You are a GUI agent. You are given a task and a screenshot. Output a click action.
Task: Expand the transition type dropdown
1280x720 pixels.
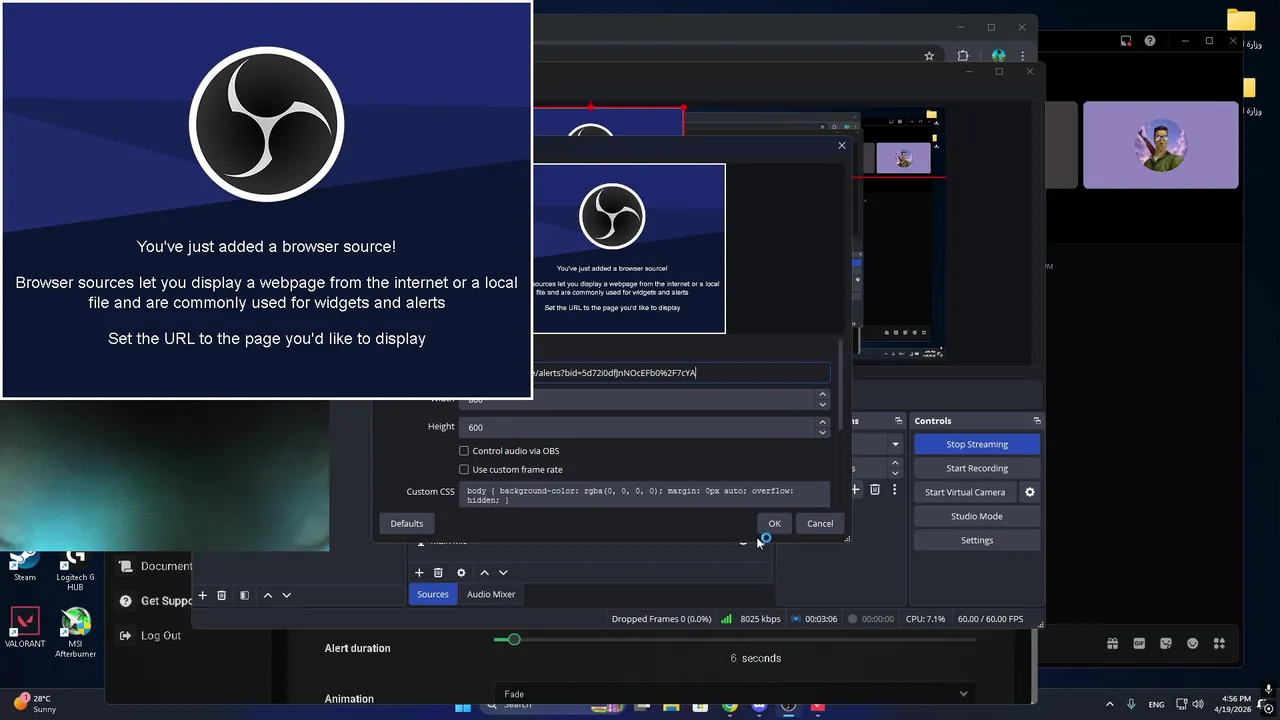pos(895,444)
